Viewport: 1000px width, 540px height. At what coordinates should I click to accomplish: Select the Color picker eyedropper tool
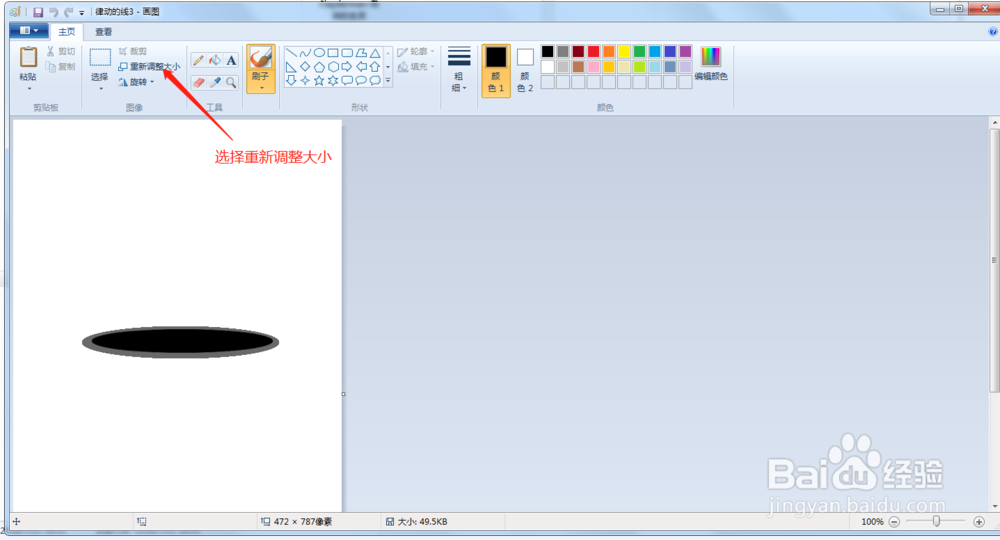(215, 82)
